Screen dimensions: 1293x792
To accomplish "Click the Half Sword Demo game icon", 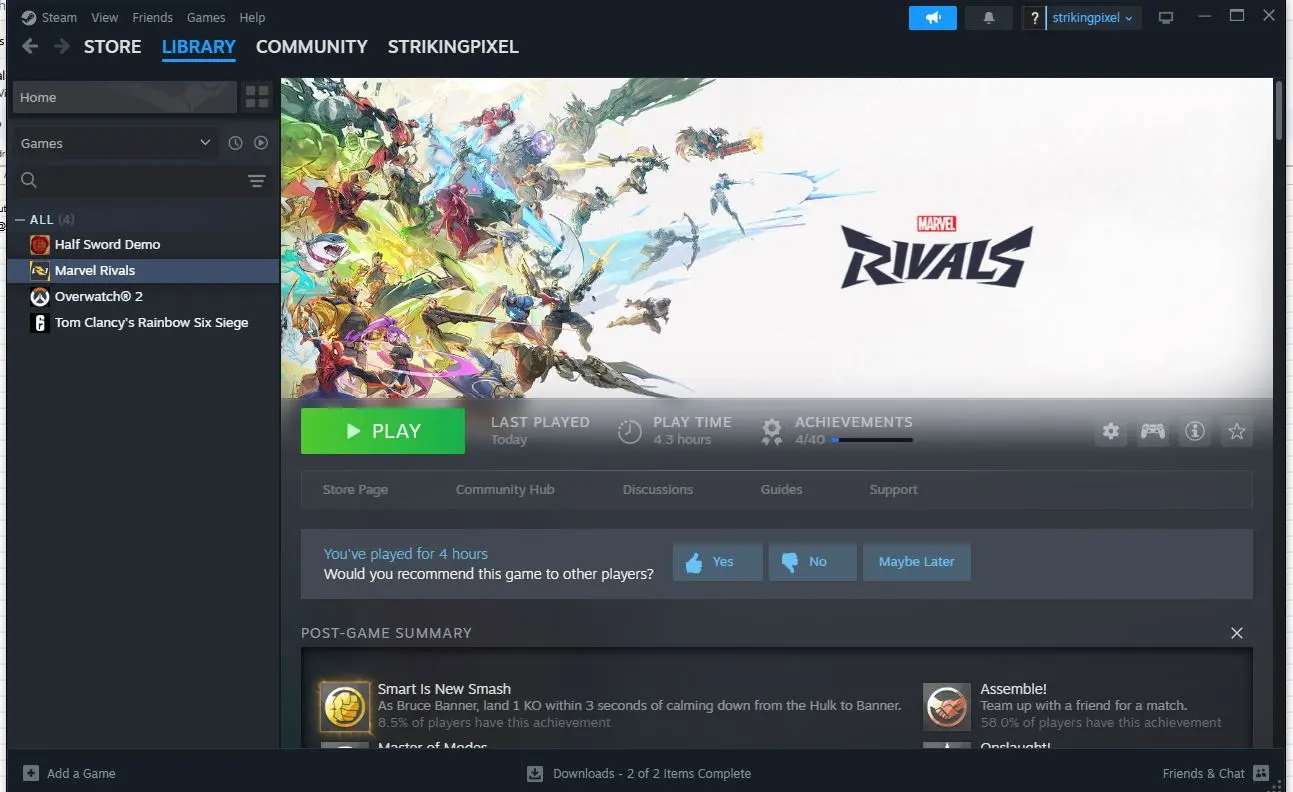I will point(40,244).
